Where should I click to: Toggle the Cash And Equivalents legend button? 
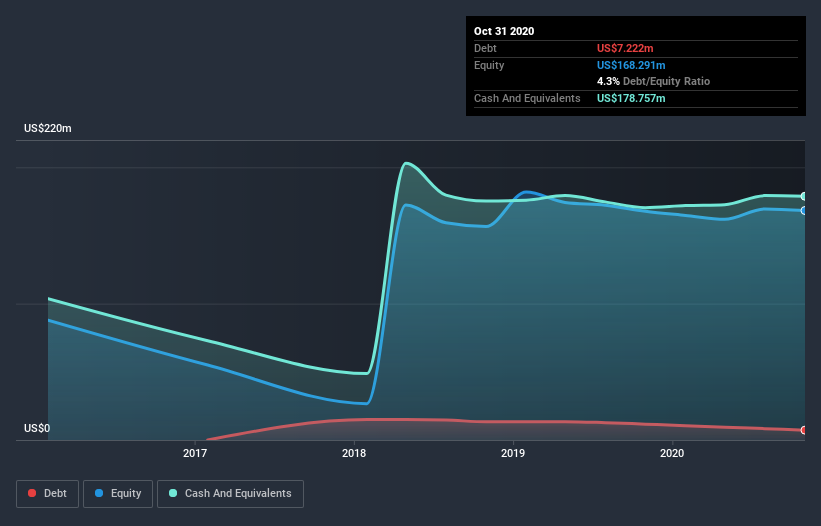[230, 494]
